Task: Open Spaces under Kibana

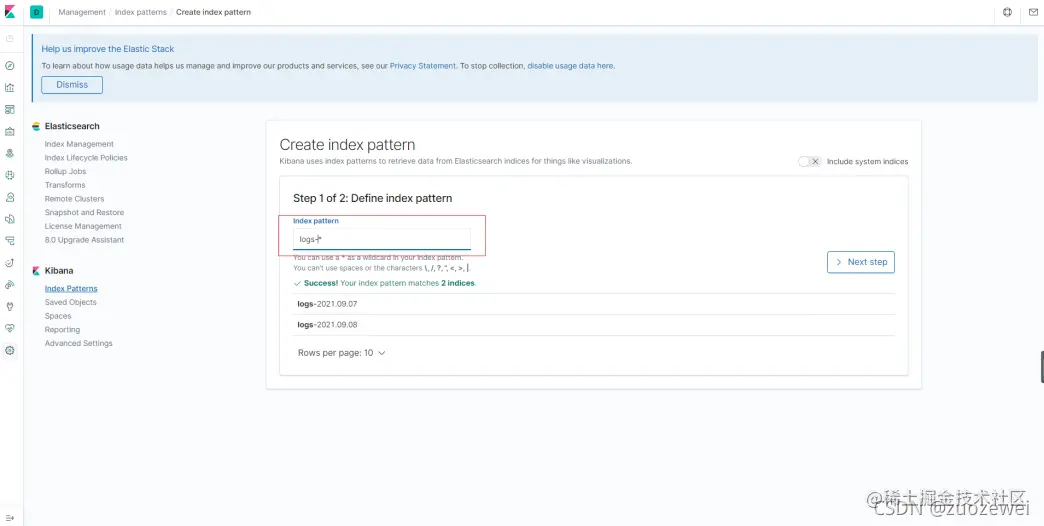Action: (x=58, y=316)
